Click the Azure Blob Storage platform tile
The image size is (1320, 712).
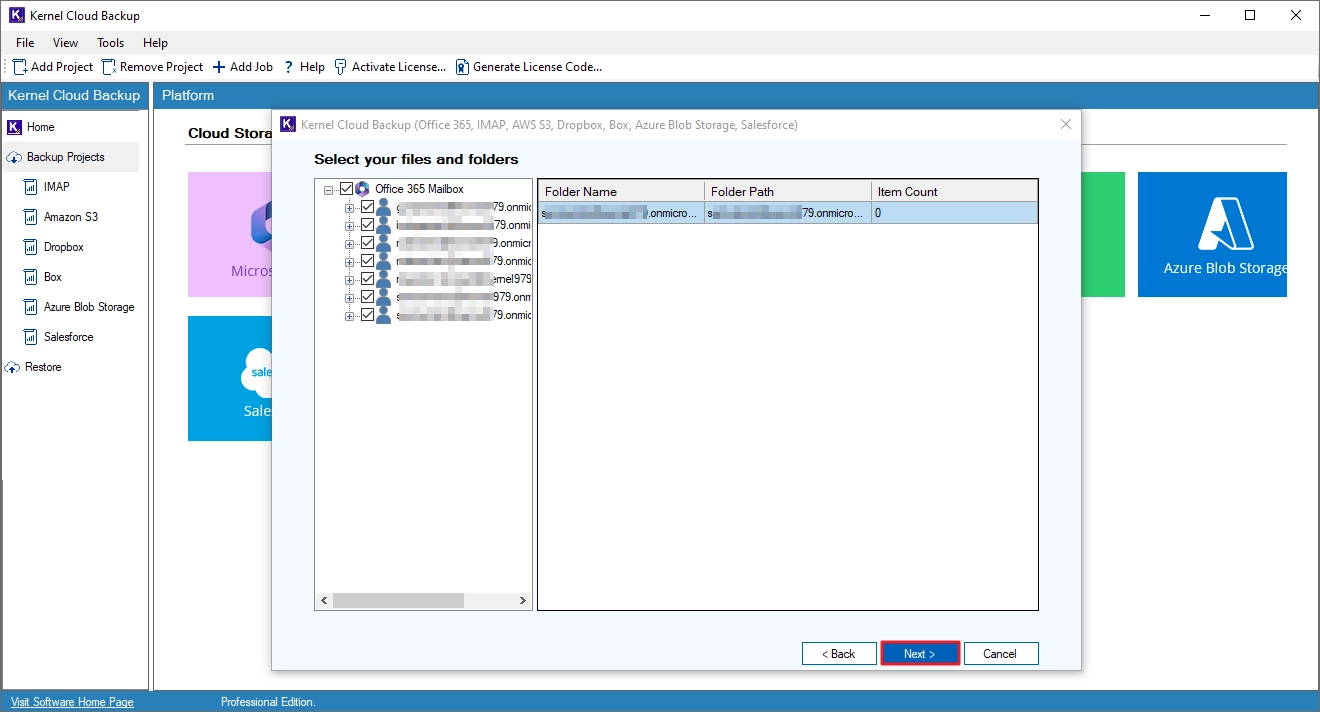pos(1212,235)
